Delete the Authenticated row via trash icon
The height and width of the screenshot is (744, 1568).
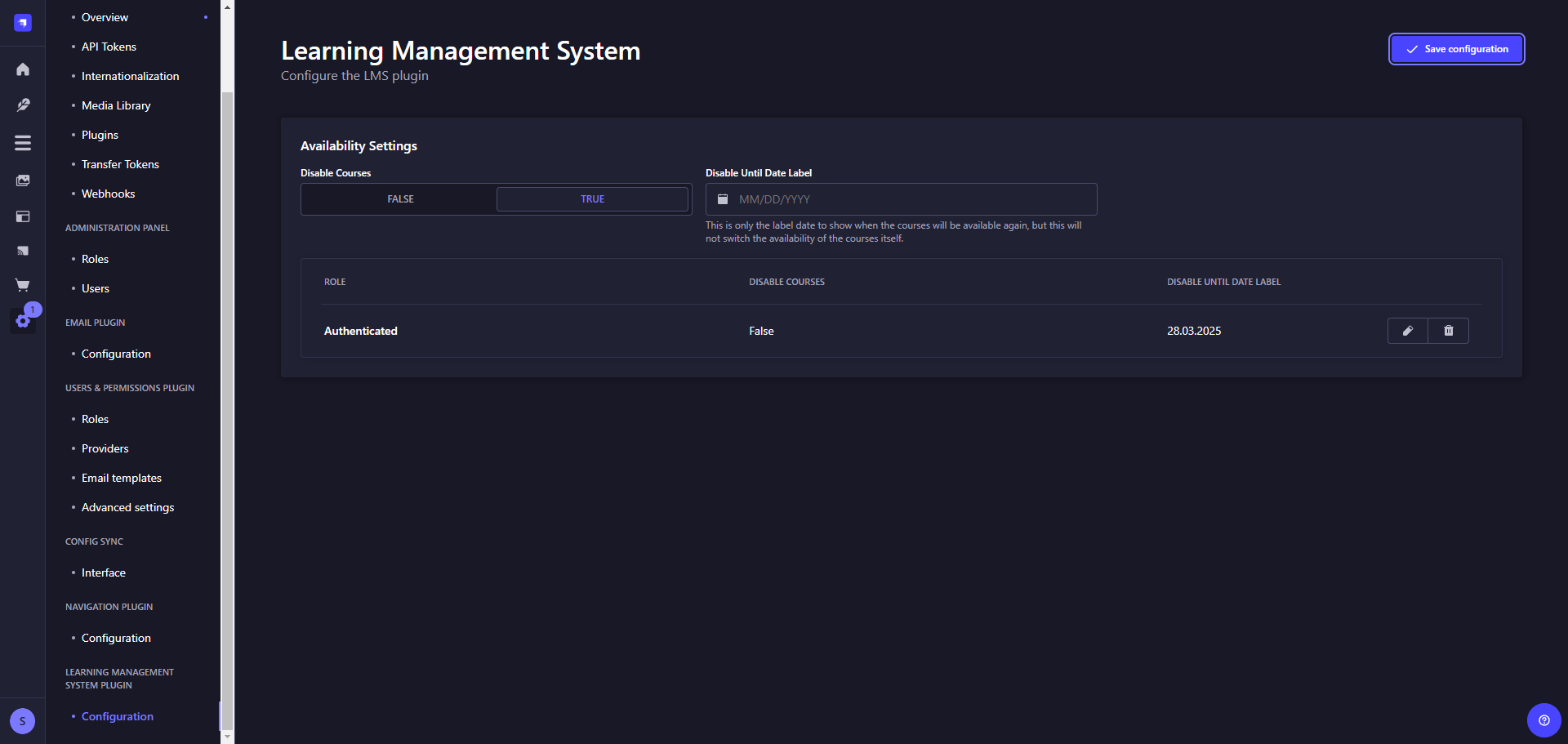1448,331
